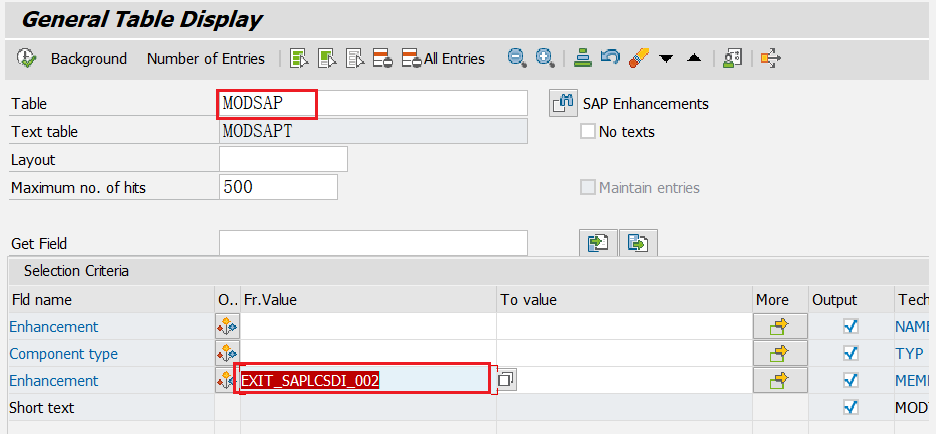Image resolution: width=936 pixels, height=434 pixels.
Task: Click the undo arrow toolbar icon
Action: [x=610, y=58]
